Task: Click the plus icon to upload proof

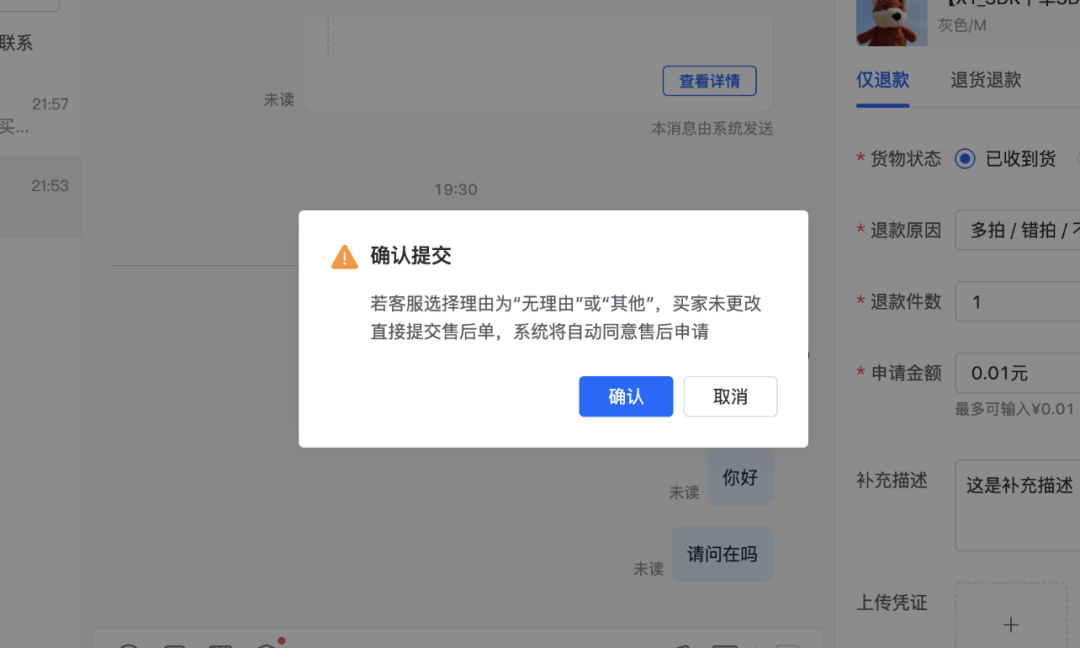Action: (x=1010, y=625)
